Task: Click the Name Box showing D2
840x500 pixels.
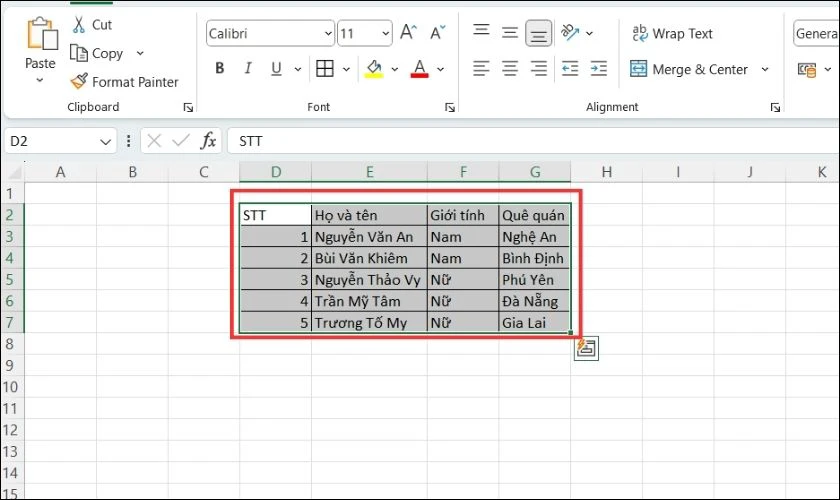Action: coord(51,141)
